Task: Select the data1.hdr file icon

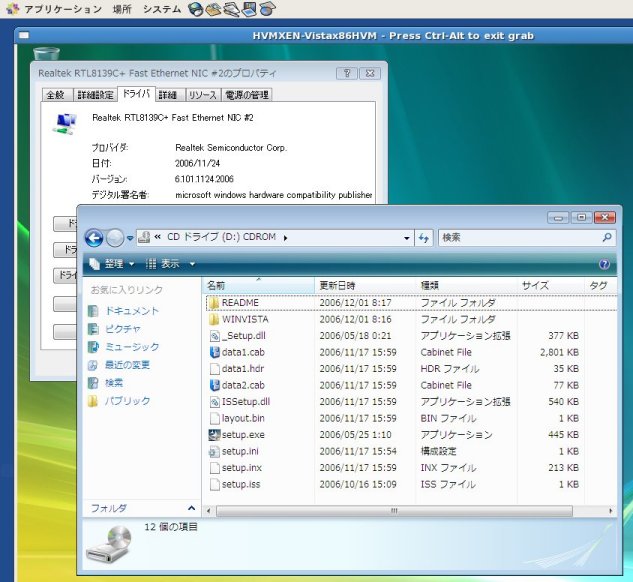Action: point(215,369)
